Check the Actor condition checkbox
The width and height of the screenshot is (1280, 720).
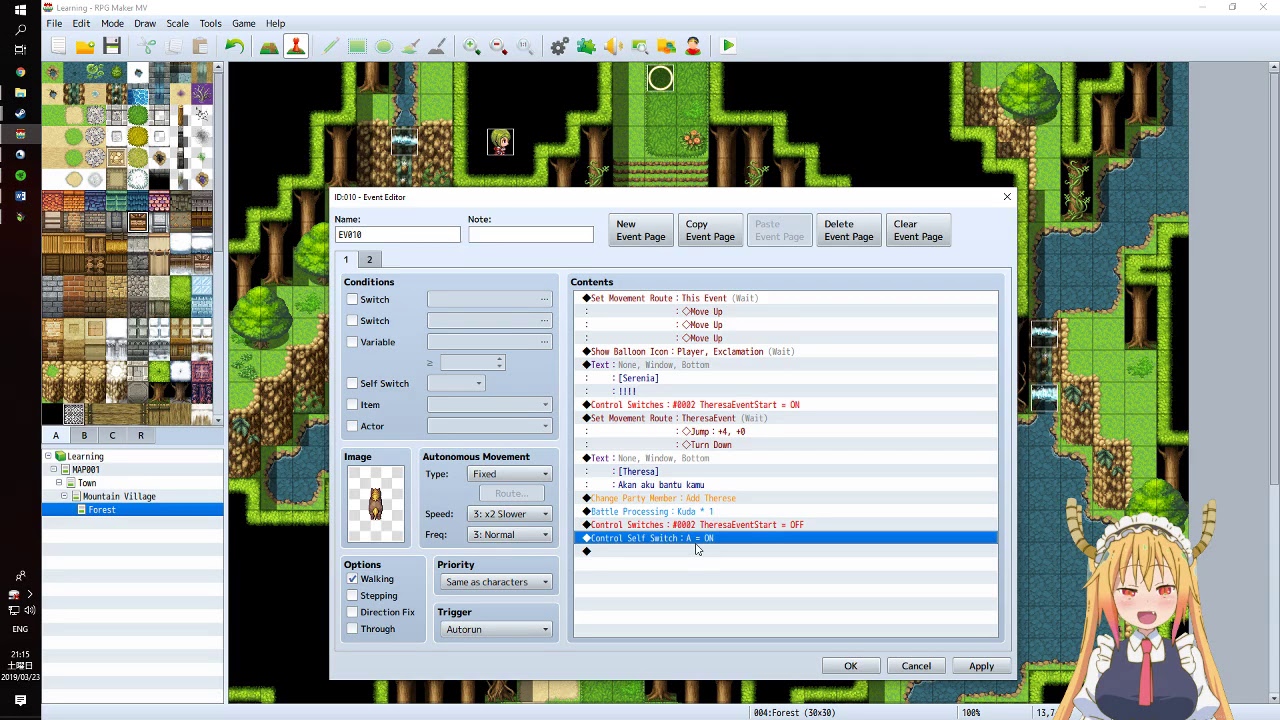(x=352, y=426)
